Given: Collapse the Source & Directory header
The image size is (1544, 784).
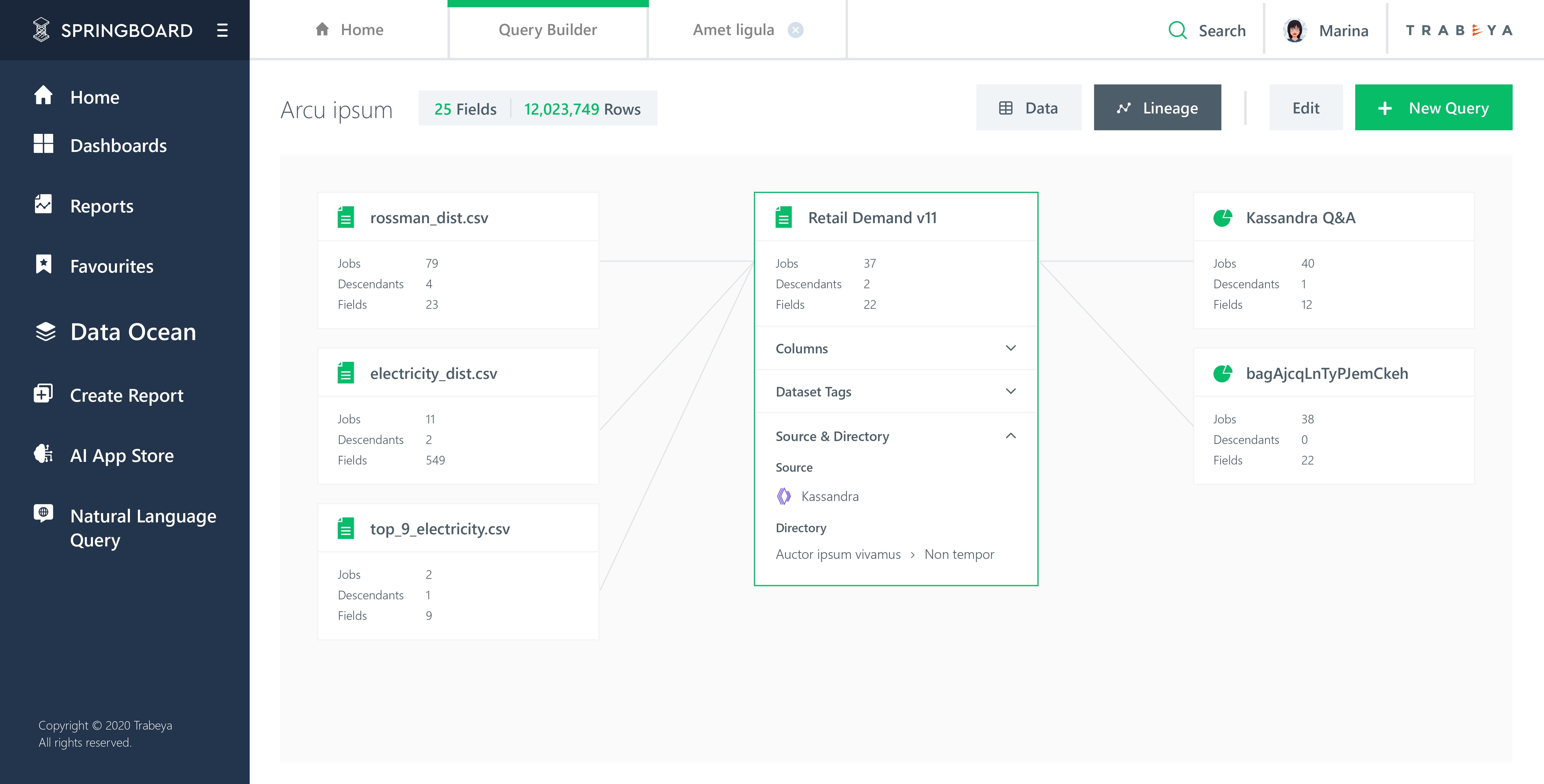Looking at the screenshot, I should click(x=896, y=436).
